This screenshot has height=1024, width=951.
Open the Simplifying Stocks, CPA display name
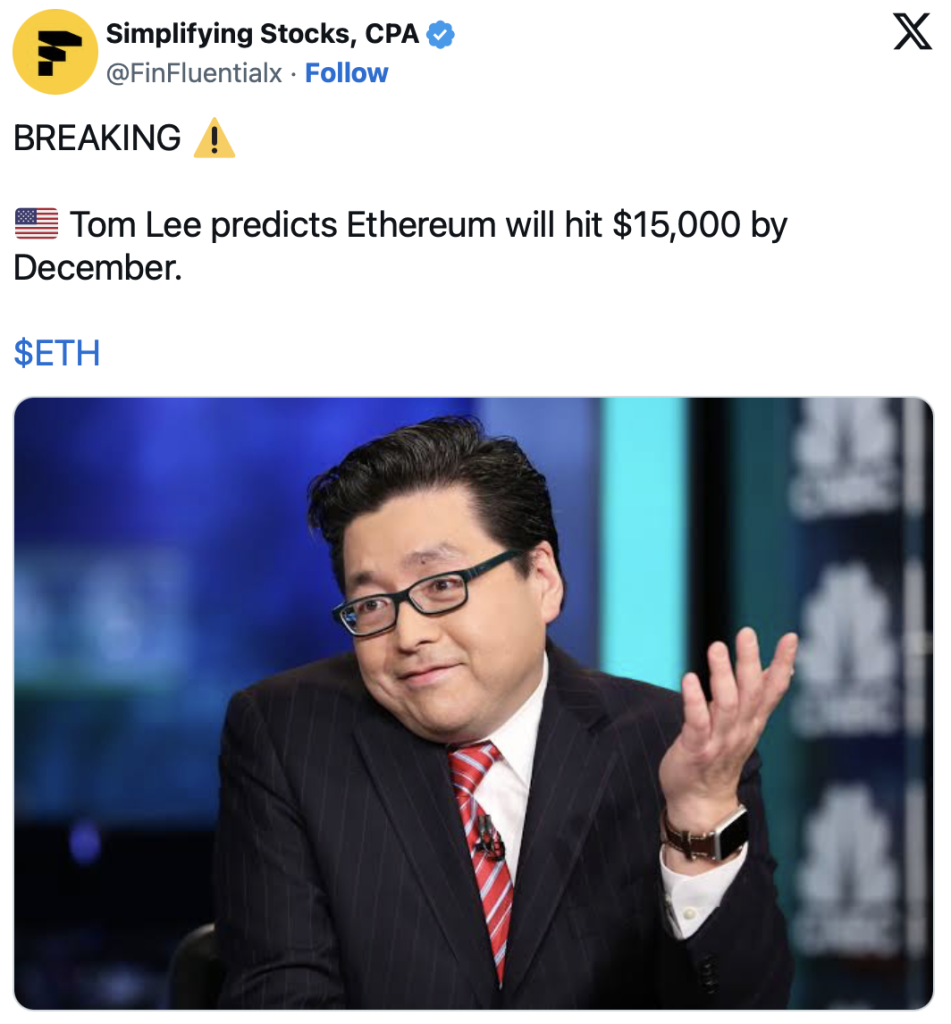(x=263, y=34)
